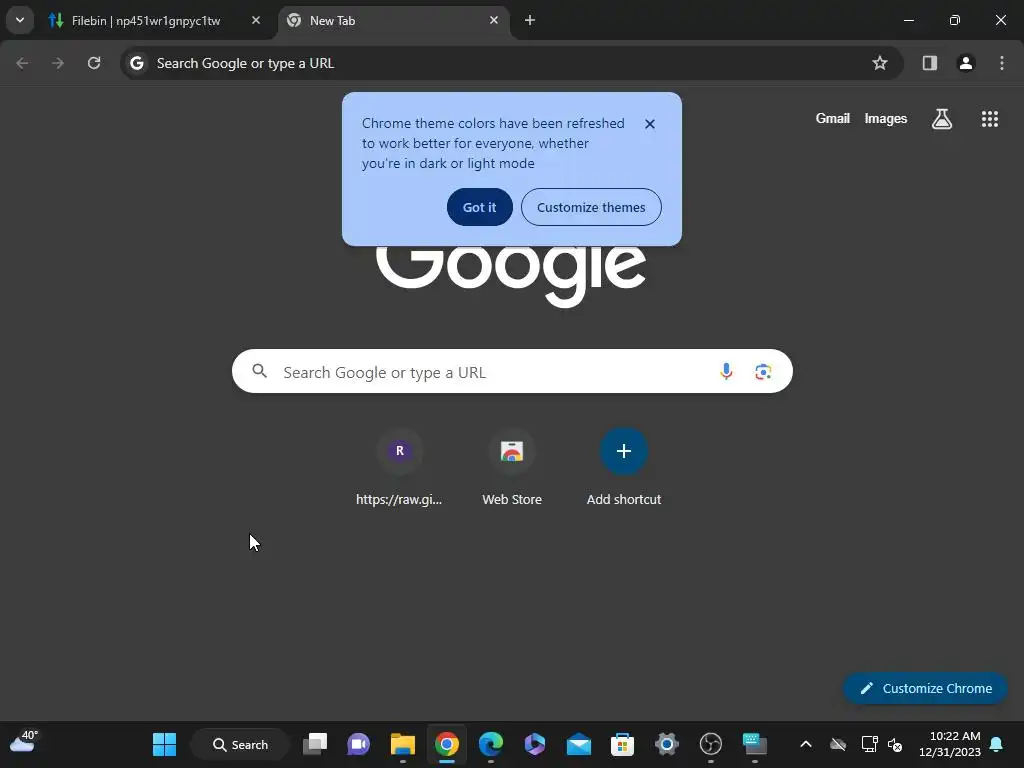The width and height of the screenshot is (1024, 768).
Task: Click the Add shortcut button
Action: click(624, 468)
